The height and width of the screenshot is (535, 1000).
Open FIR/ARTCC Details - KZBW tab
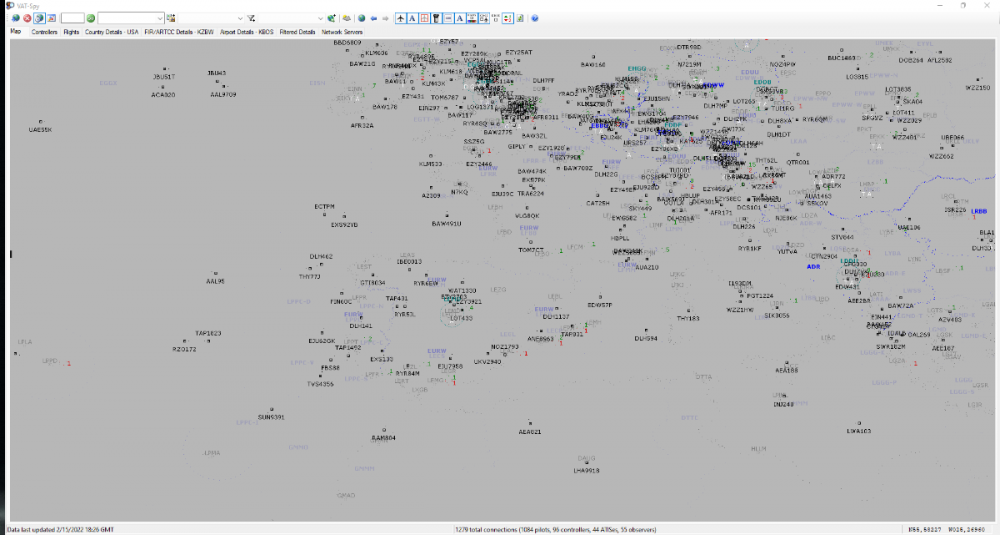coord(179,32)
